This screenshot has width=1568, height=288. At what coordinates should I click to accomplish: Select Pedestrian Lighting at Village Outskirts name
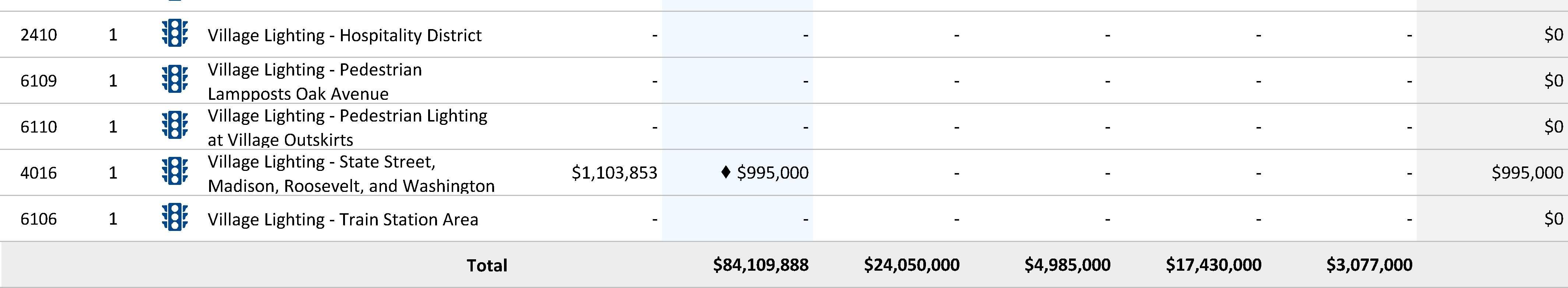(348, 127)
